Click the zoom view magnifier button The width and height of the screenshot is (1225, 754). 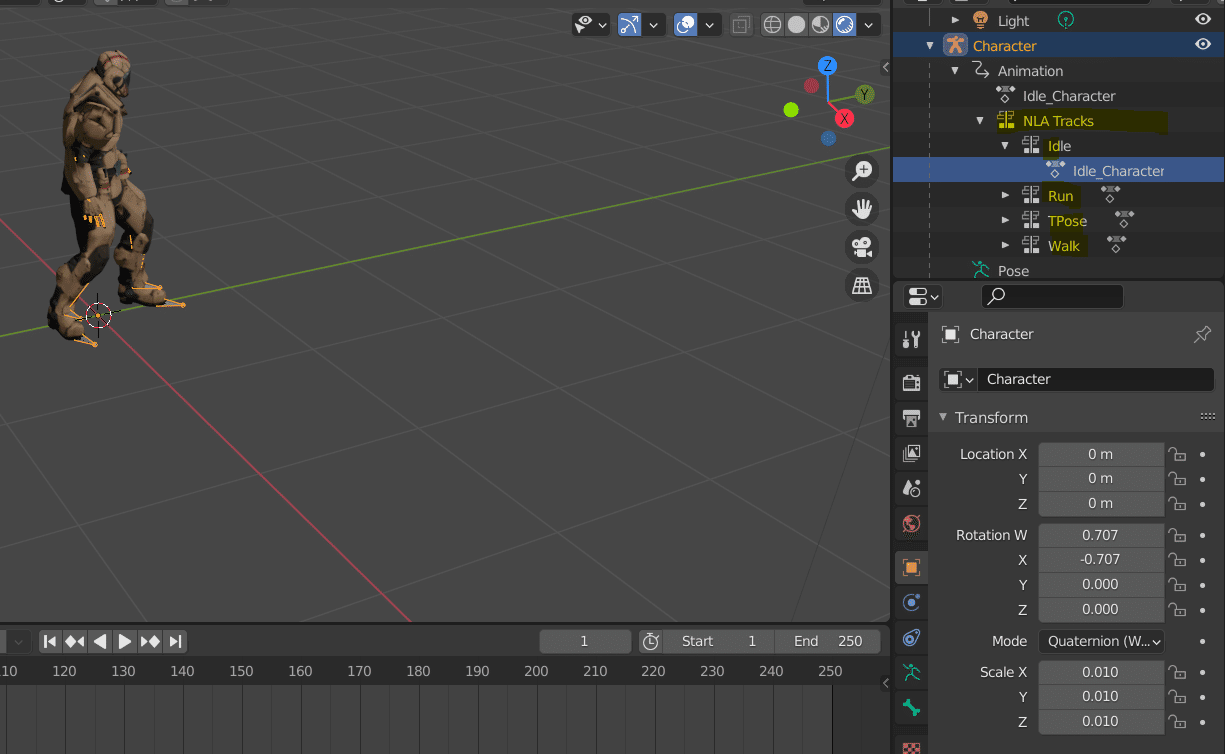[861, 171]
